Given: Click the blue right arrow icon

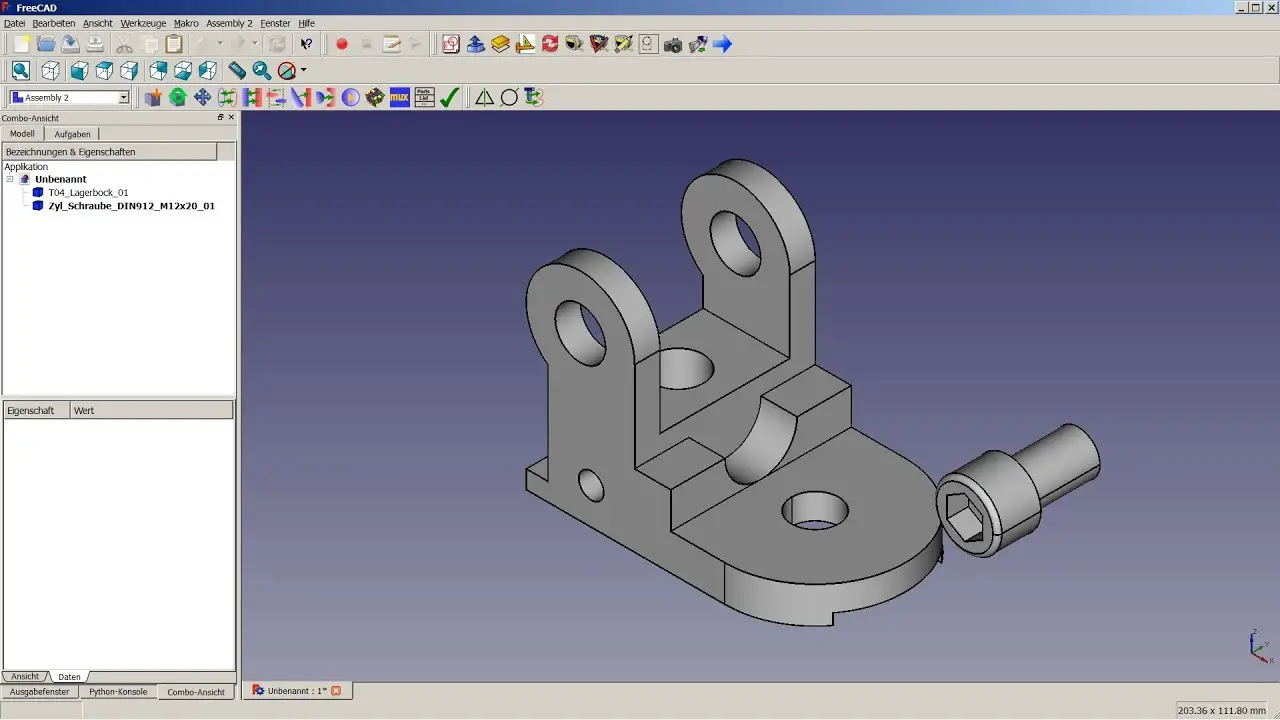Looking at the screenshot, I should coord(723,44).
